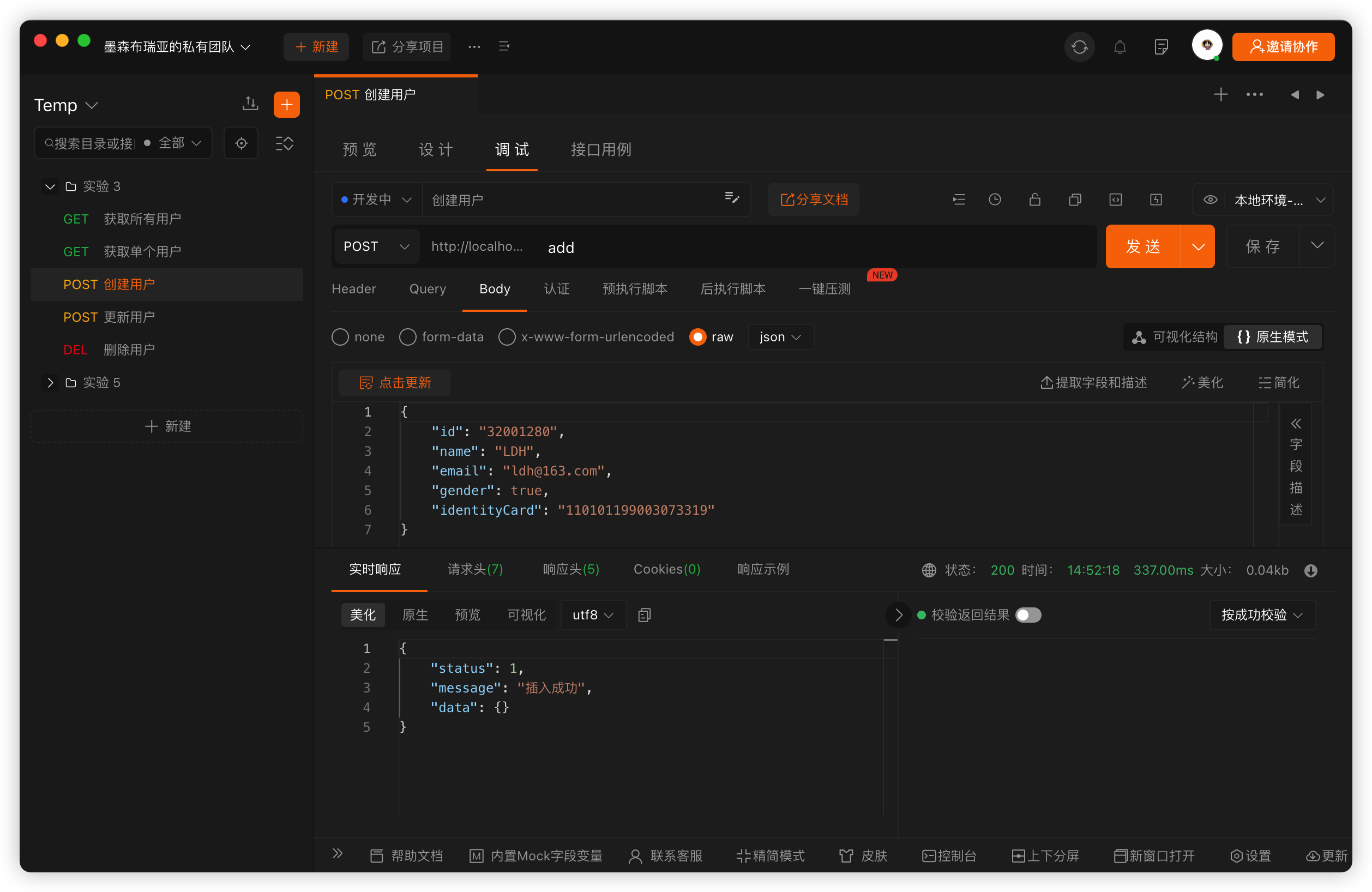The image size is (1372, 892).
Task: Click the lightning document icon in toolbar
Action: pyautogui.click(x=1156, y=200)
